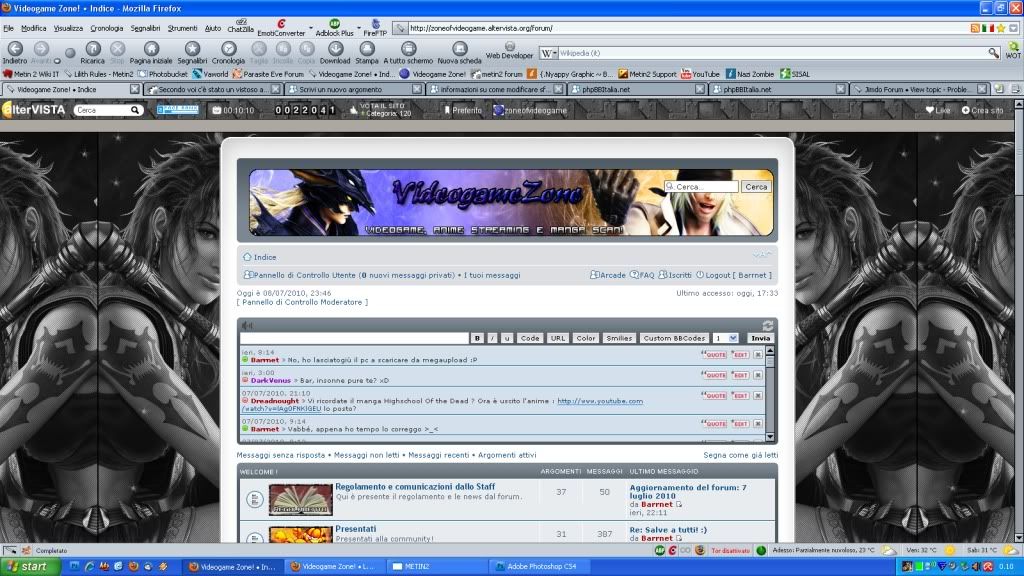Delete Barrnet's first chat message with X icon
Viewport: 1024px width, 576px height.
pos(758,355)
